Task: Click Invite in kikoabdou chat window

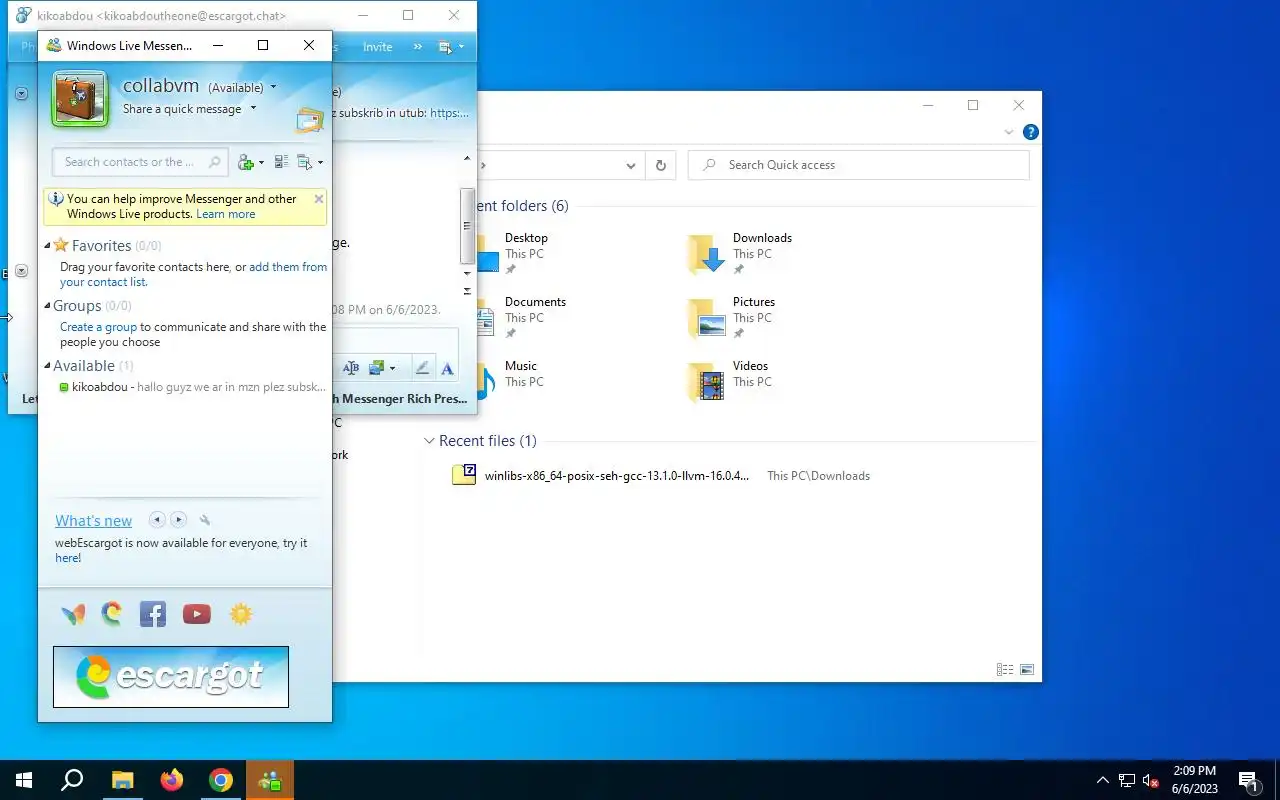Action: point(377,47)
